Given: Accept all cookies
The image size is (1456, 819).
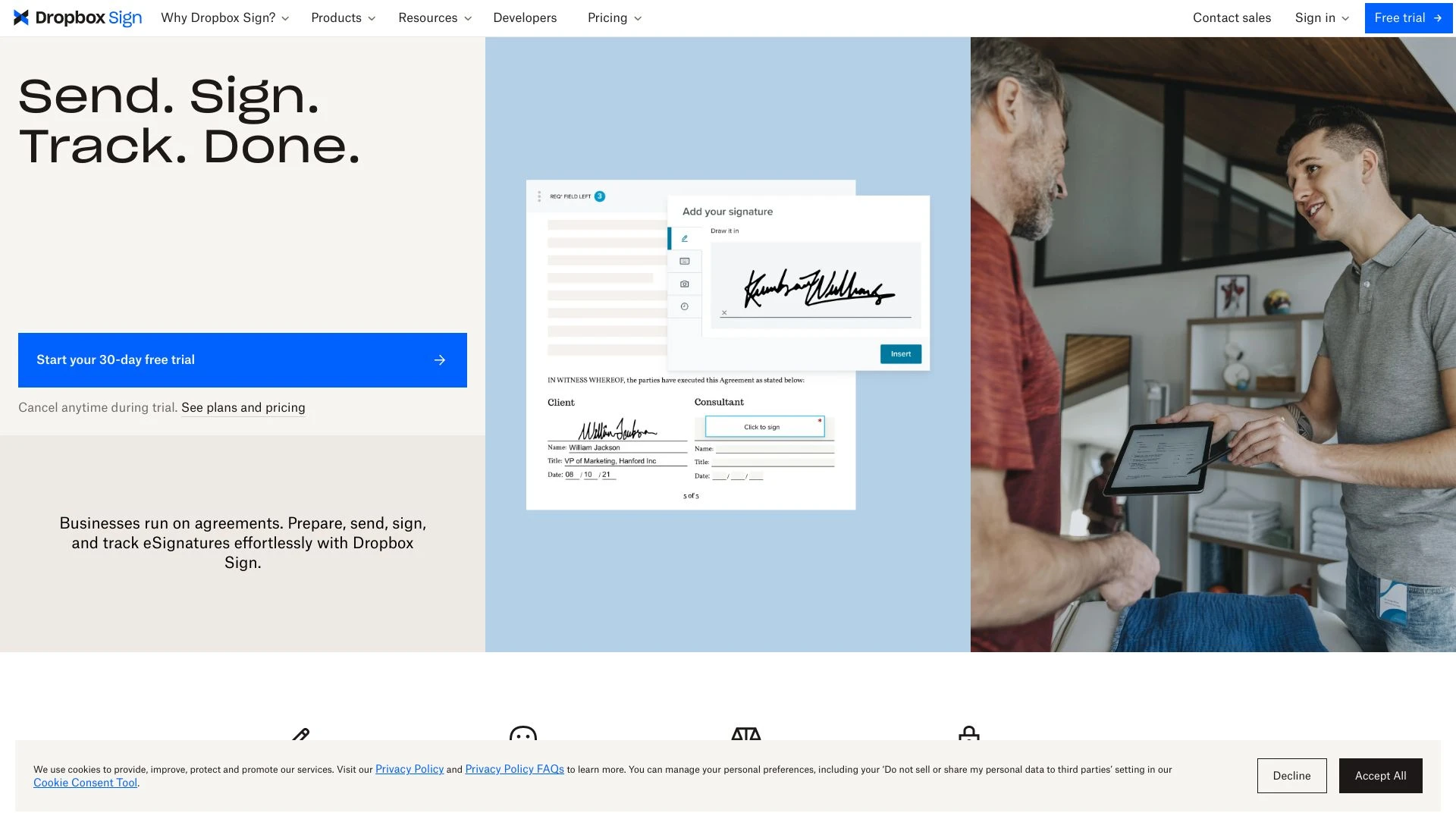Looking at the screenshot, I should tap(1380, 775).
